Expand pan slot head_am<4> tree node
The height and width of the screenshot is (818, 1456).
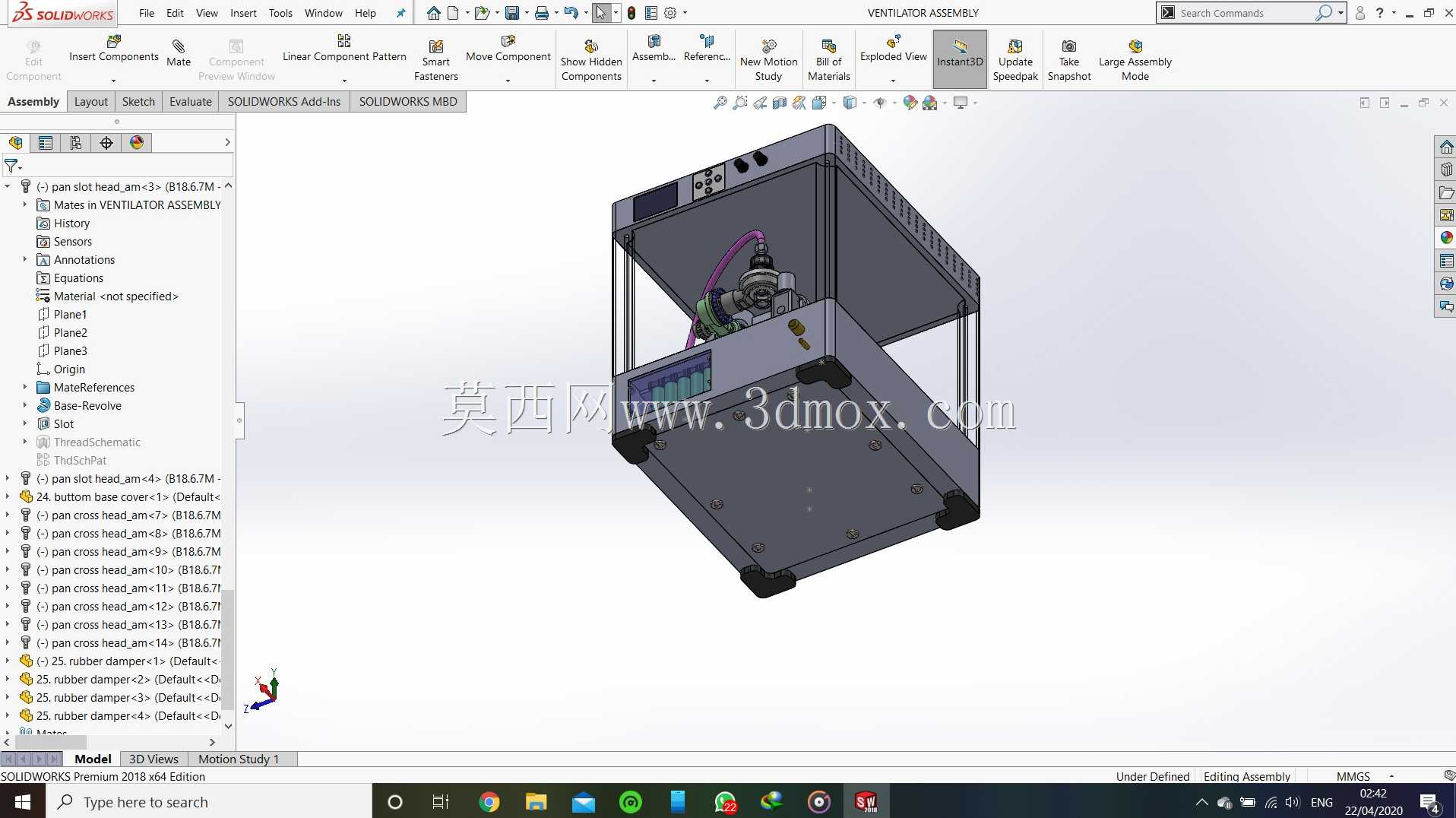click(8, 478)
